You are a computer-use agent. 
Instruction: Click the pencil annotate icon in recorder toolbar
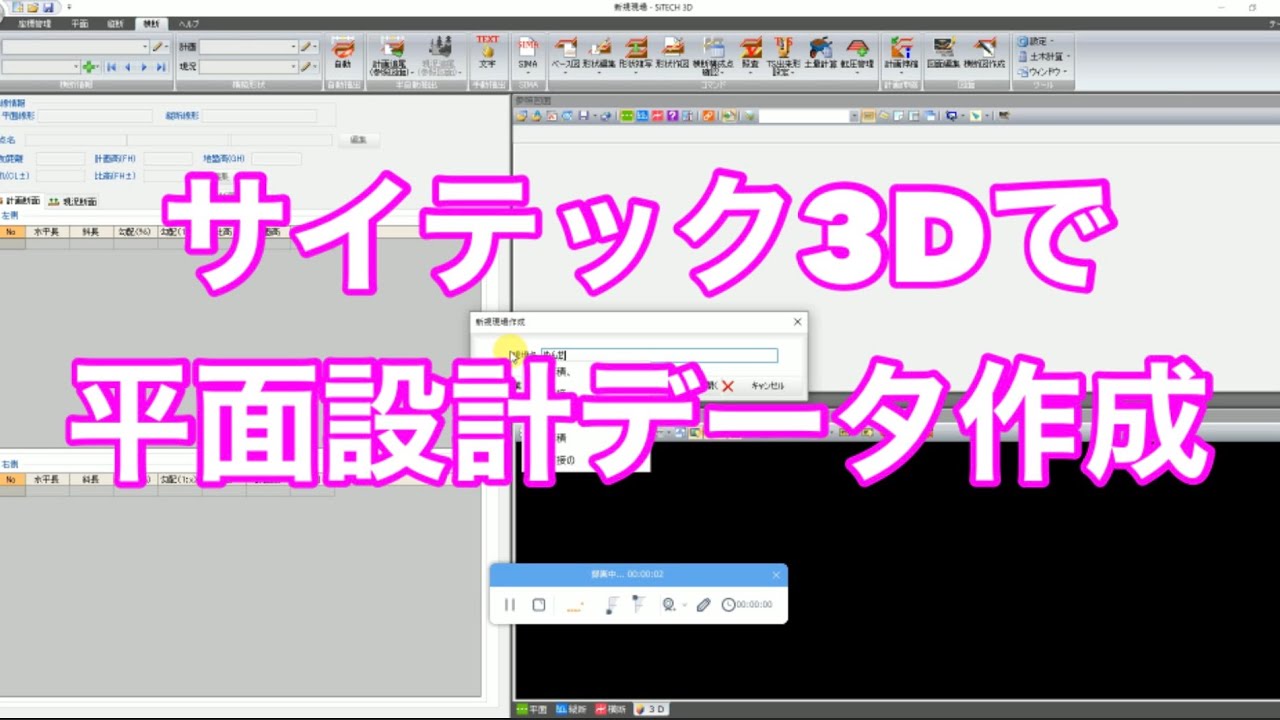click(703, 605)
